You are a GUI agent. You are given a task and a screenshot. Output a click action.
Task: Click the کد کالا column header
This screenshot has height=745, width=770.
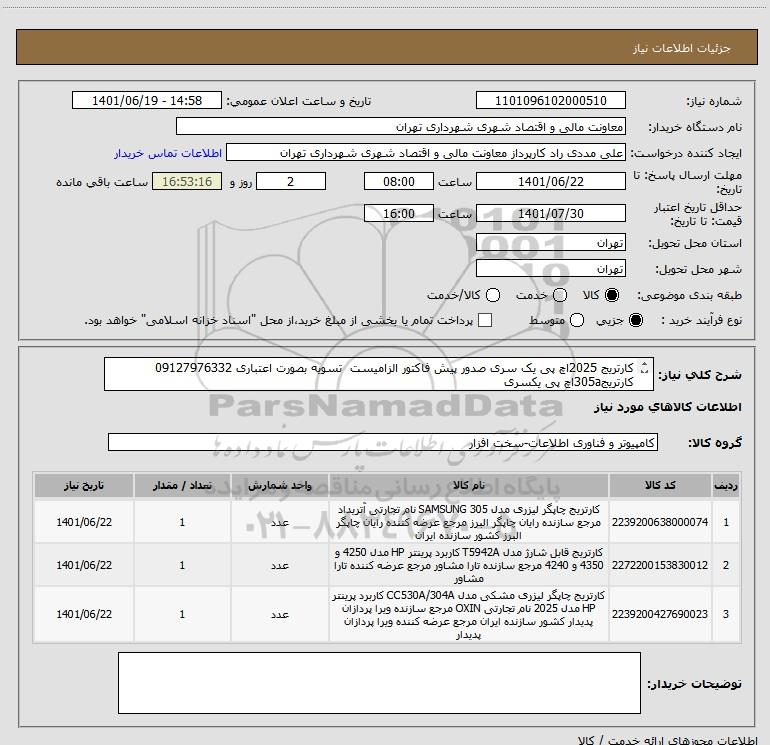(660, 486)
